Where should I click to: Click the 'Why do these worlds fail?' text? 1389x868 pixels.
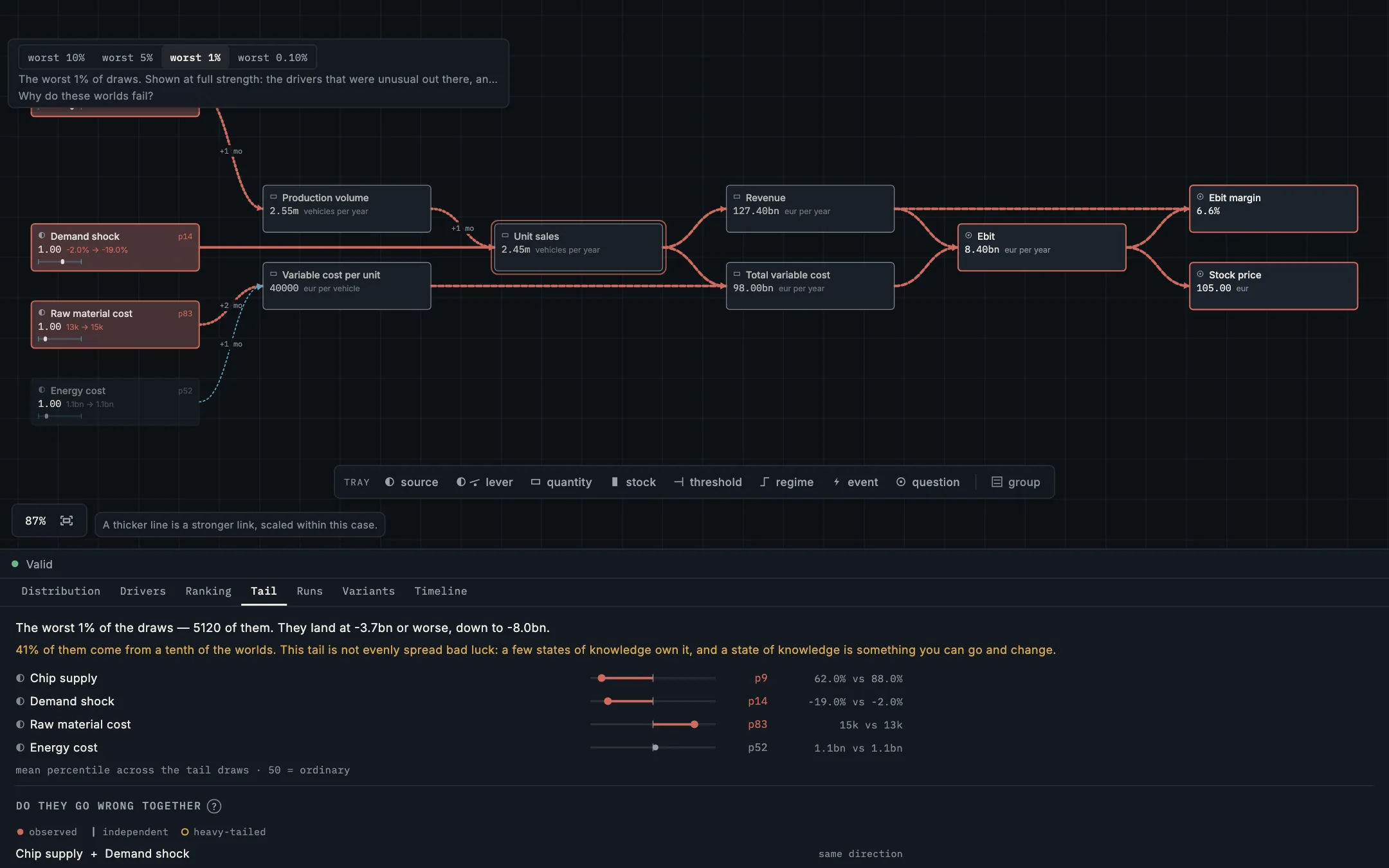click(x=86, y=96)
